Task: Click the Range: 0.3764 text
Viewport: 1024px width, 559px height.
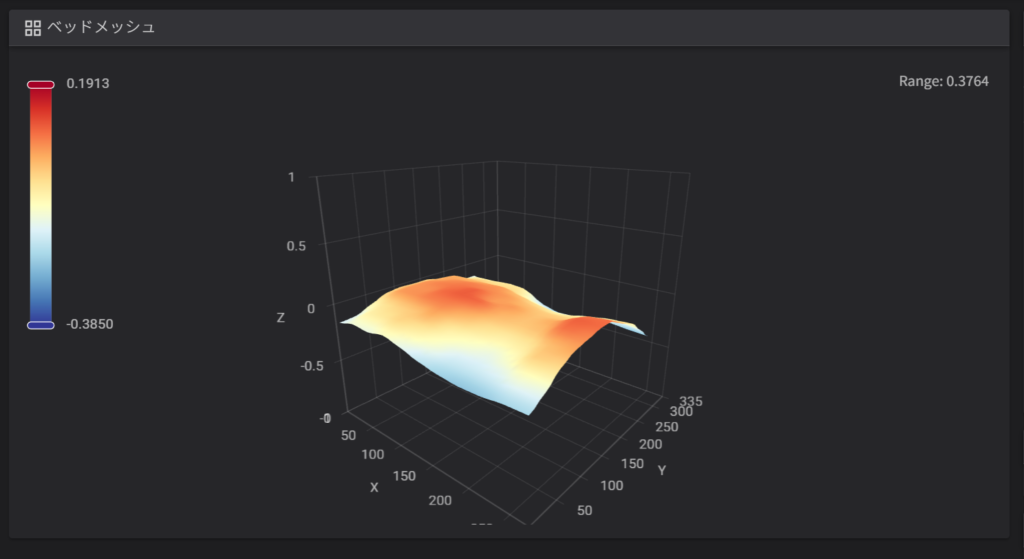Action: [x=943, y=81]
